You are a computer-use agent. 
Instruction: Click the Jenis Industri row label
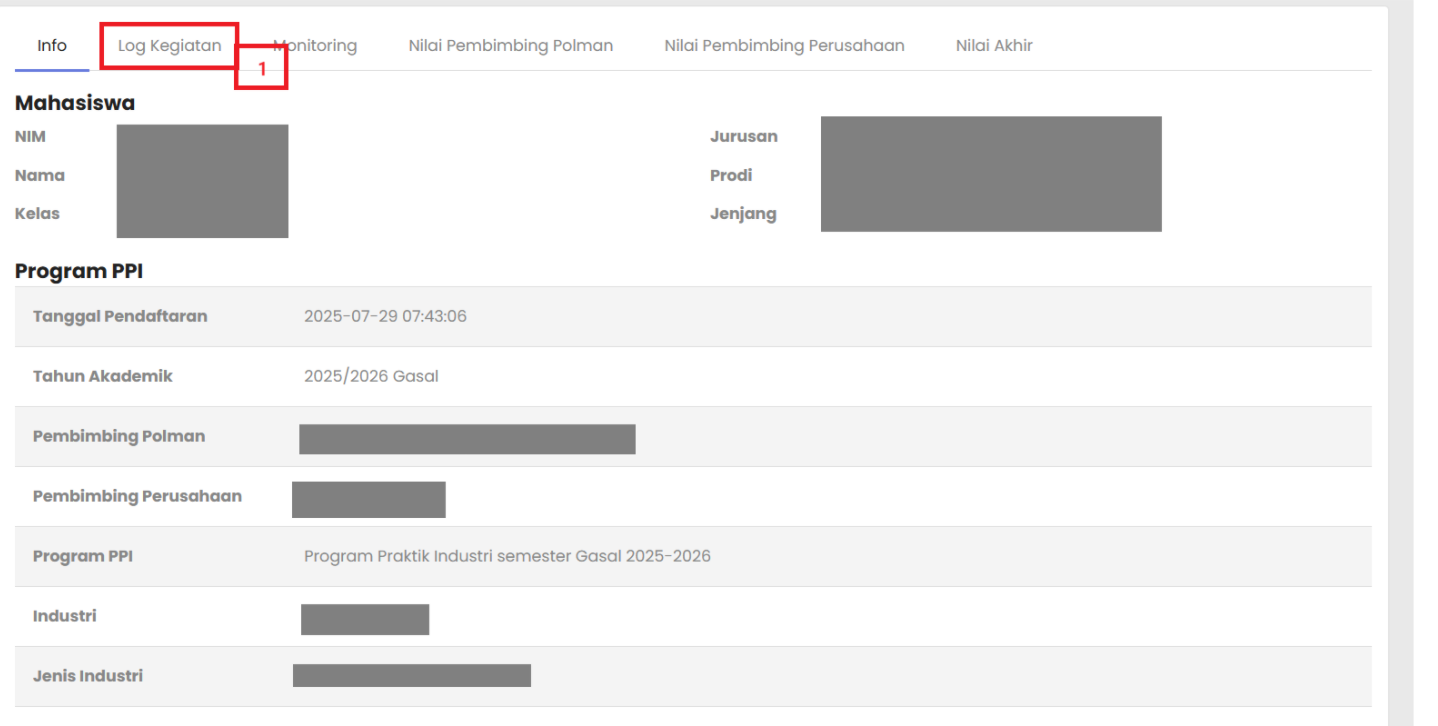click(x=88, y=677)
